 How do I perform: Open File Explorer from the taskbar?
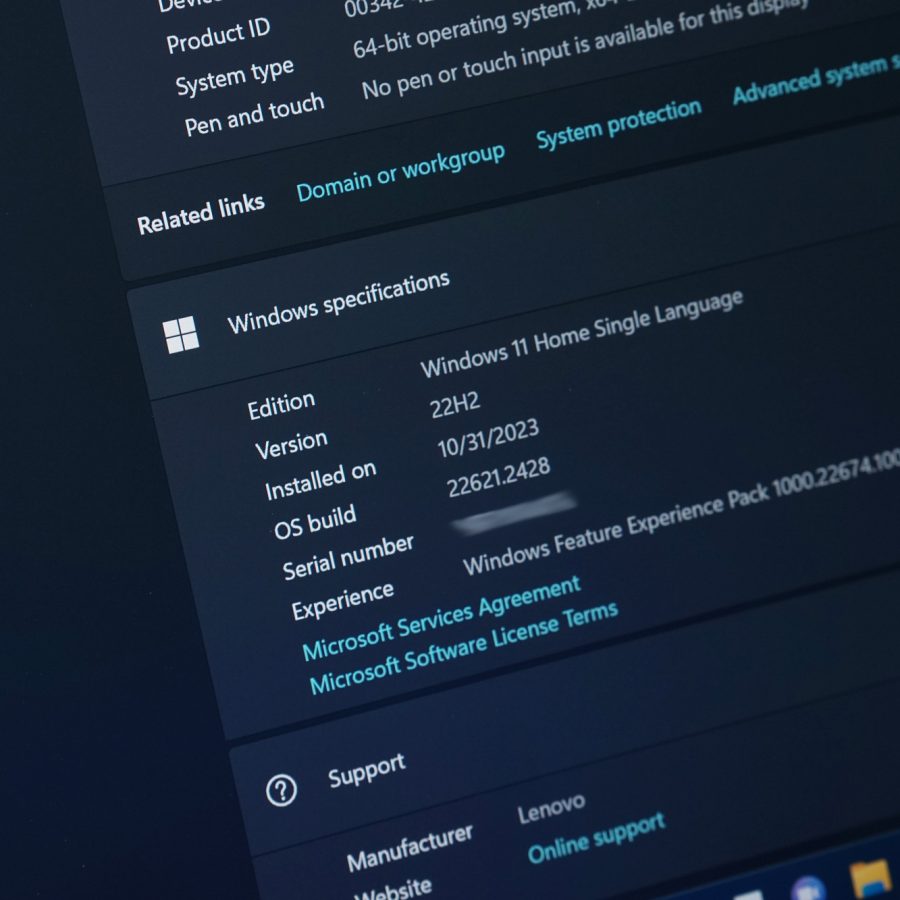coord(871,880)
